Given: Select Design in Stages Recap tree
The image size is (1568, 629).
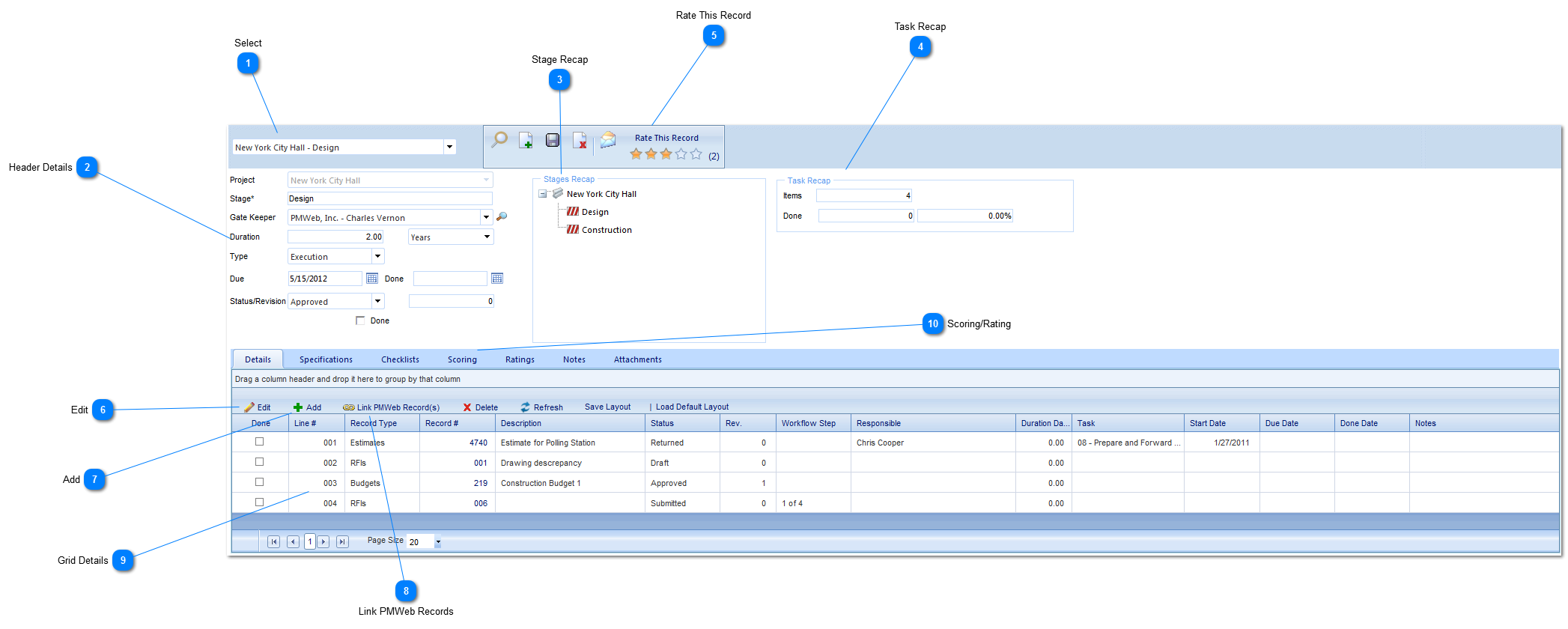Looking at the screenshot, I should coord(595,212).
